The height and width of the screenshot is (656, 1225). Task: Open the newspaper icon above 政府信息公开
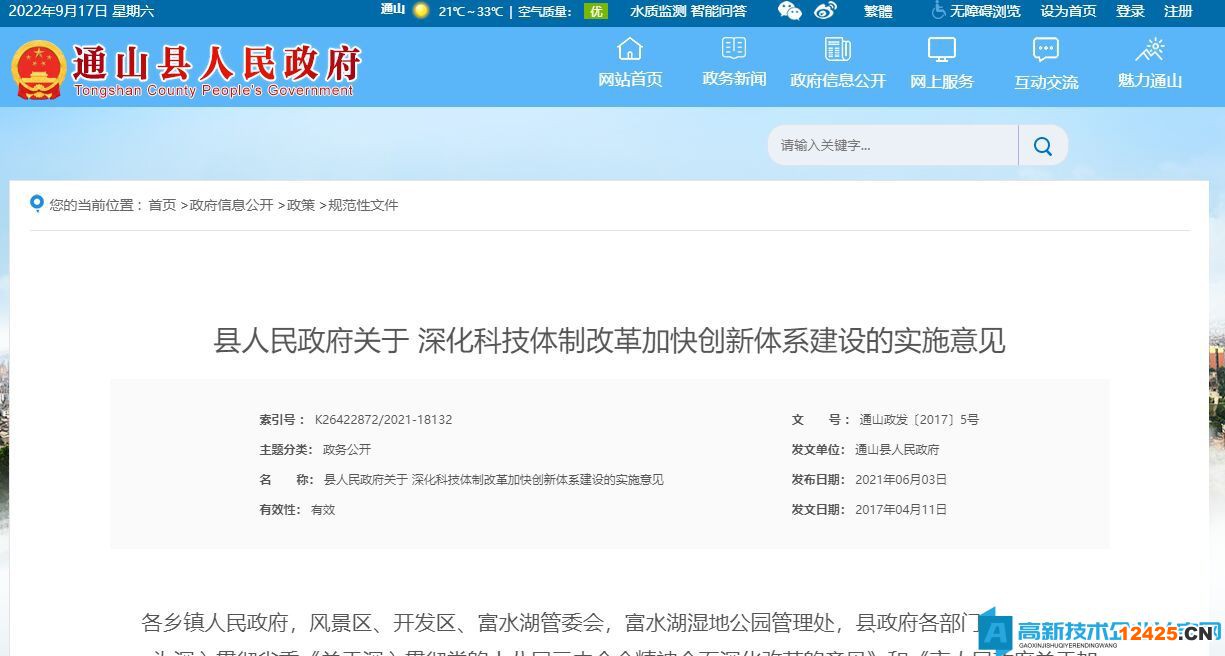click(837, 47)
